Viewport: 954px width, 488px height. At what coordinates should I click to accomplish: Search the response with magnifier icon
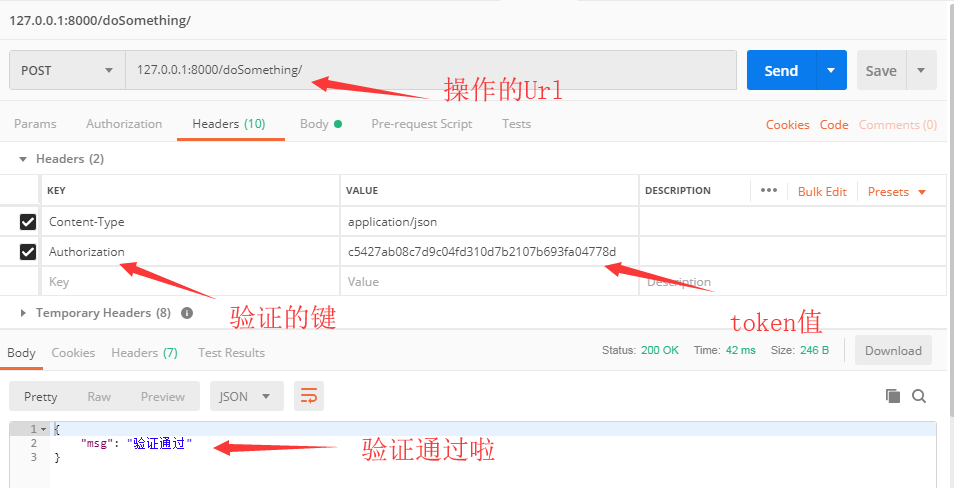click(919, 397)
